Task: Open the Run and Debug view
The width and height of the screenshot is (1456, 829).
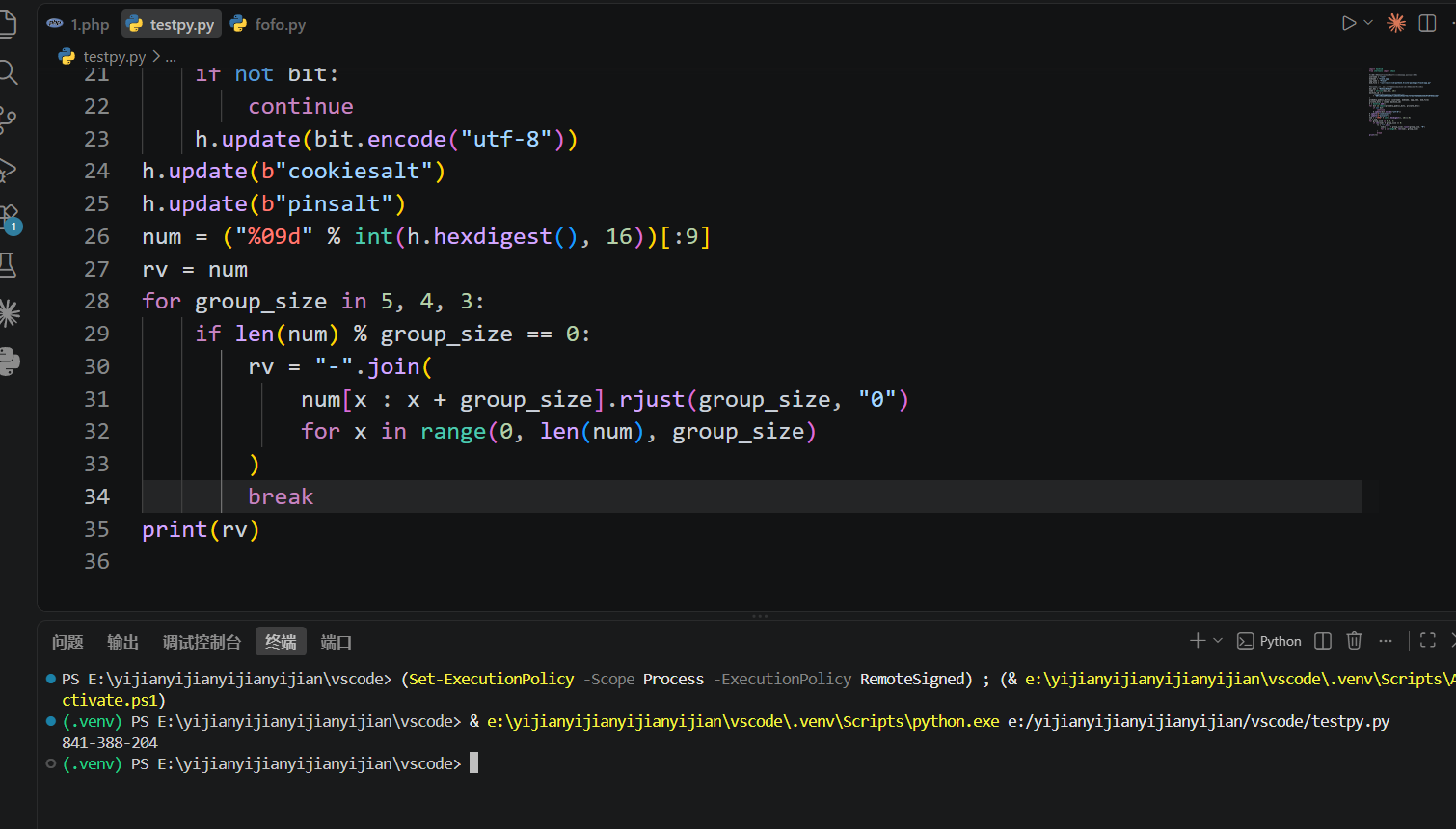Action: (8, 170)
